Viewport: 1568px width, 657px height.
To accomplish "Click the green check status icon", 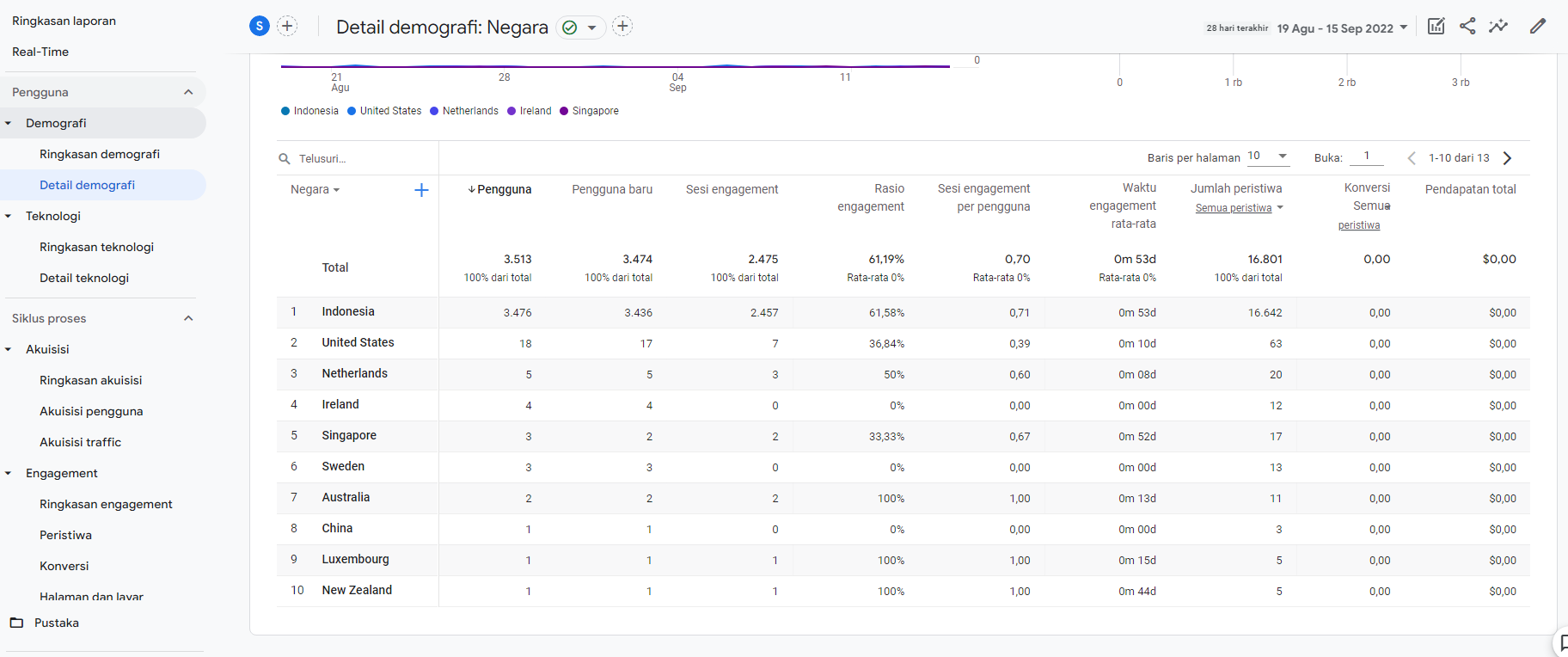I will click(x=569, y=28).
